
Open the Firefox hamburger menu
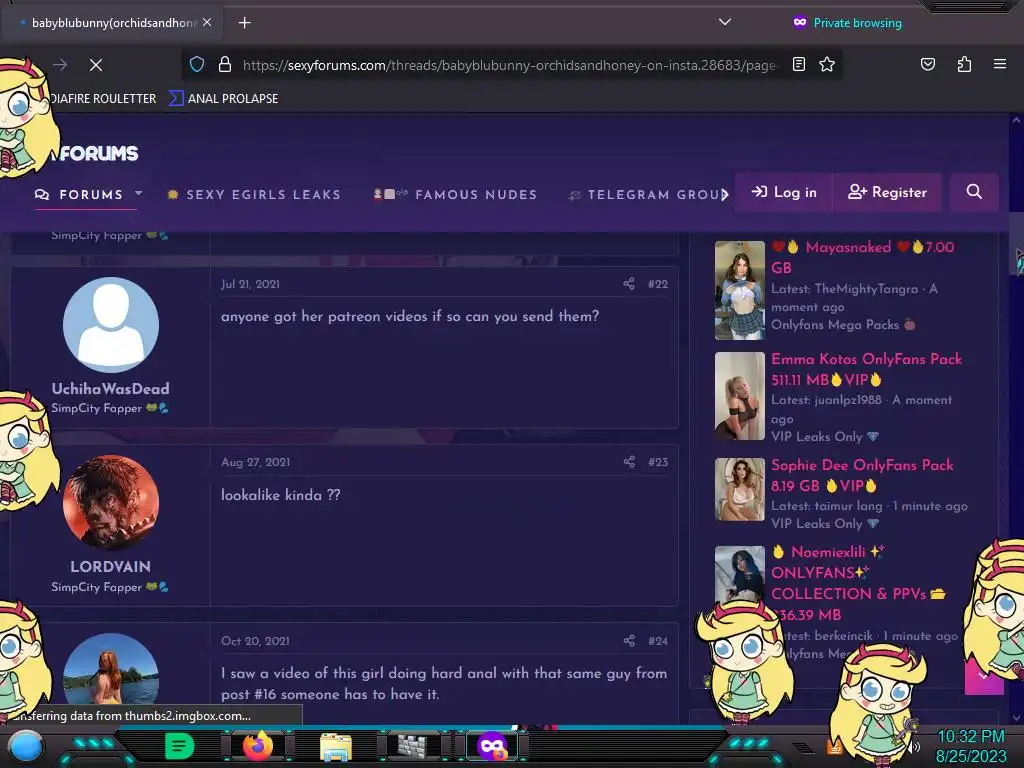[x=999, y=64]
